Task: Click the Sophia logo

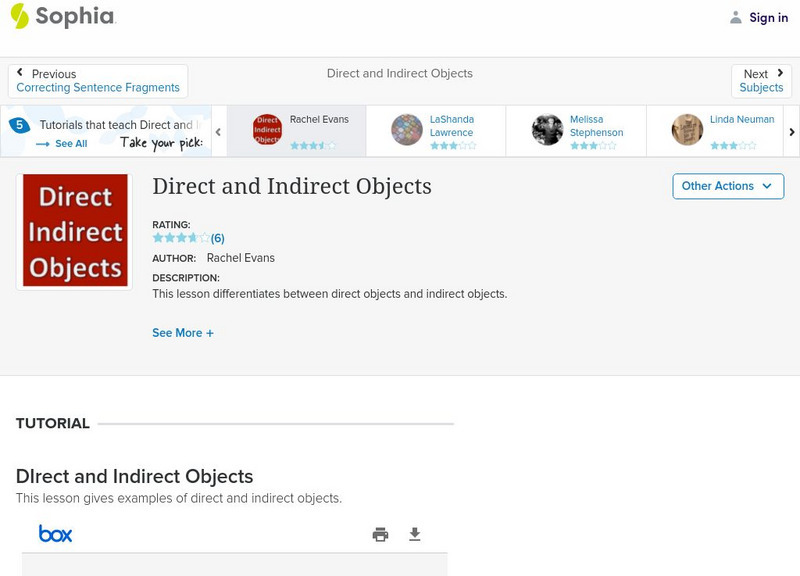Action: point(62,16)
